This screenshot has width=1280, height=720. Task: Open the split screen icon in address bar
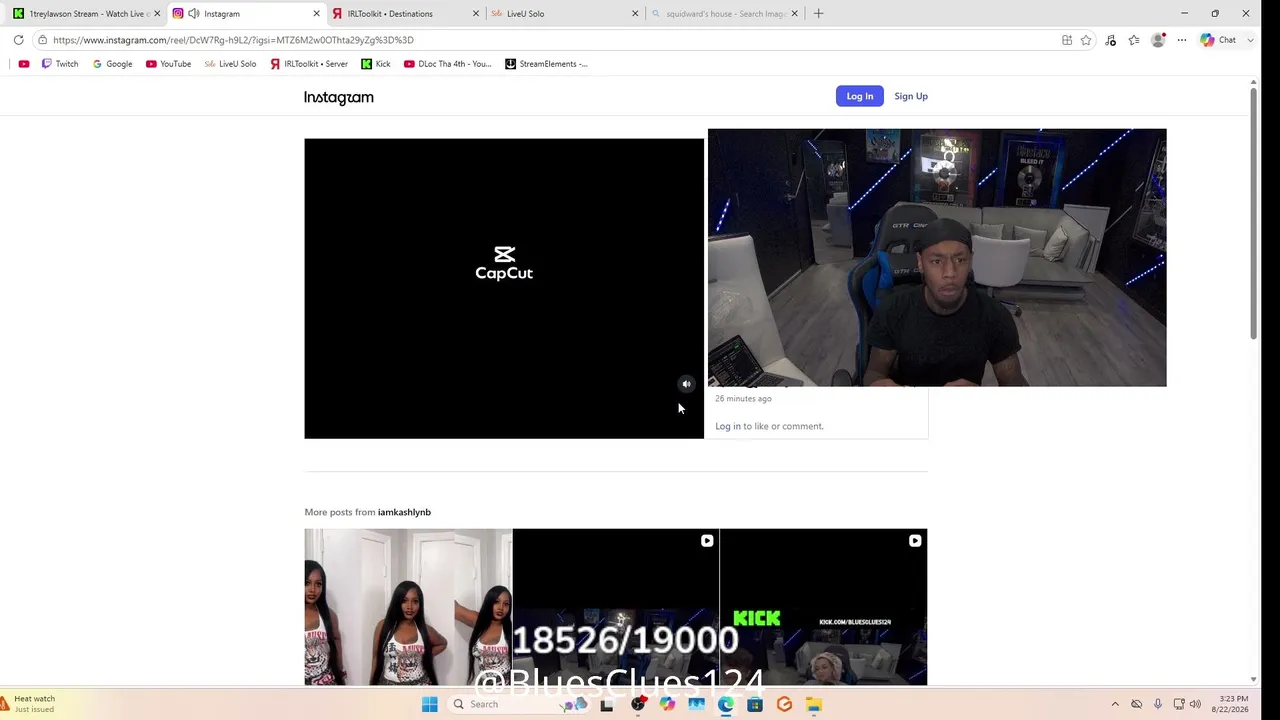point(1067,40)
